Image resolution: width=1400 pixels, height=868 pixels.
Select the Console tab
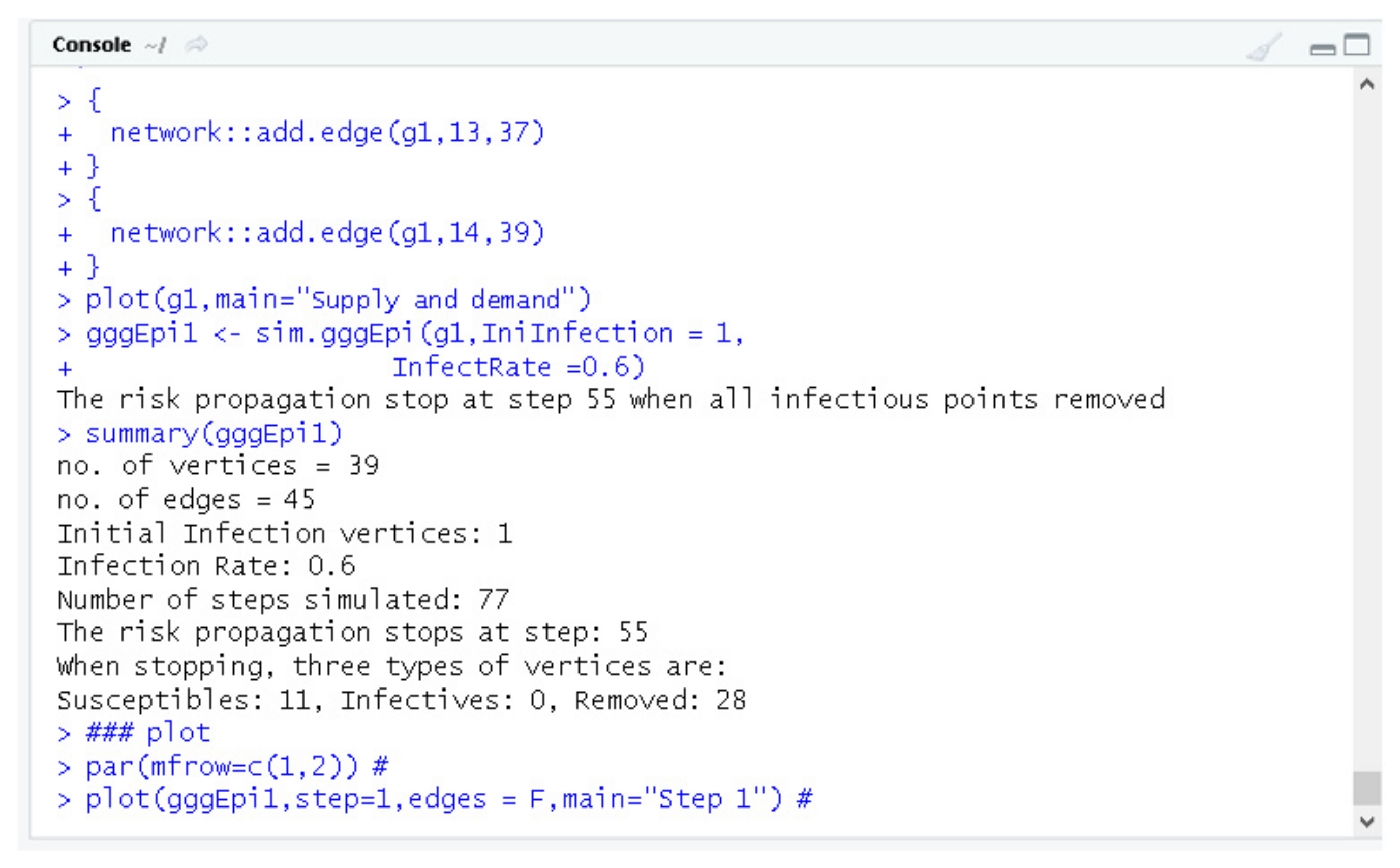coord(91,45)
